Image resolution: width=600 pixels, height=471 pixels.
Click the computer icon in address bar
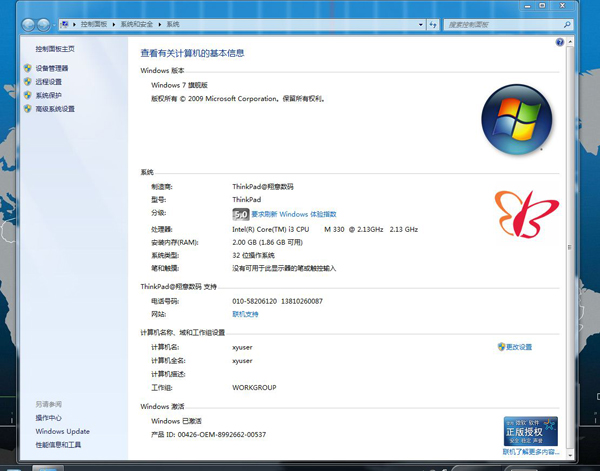65,24
